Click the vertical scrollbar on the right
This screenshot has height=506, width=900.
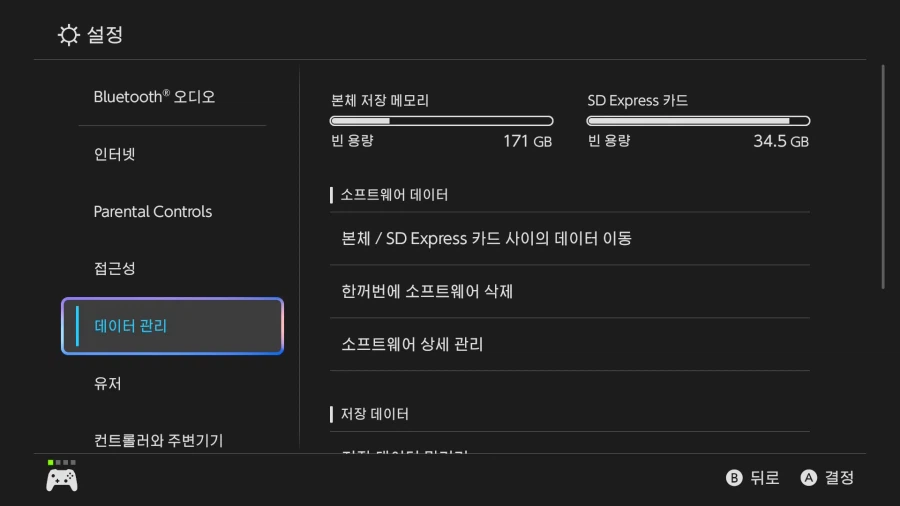883,176
